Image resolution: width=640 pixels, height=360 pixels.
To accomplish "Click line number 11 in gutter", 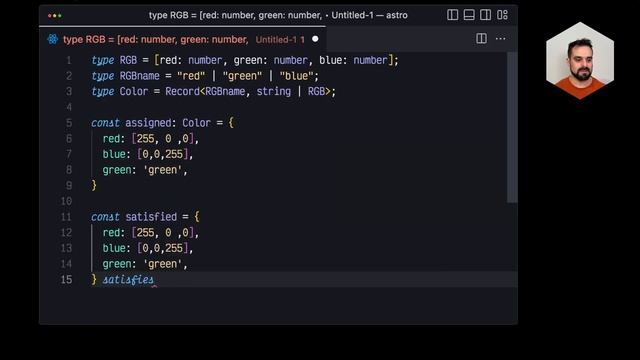I will pyautogui.click(x=66, y=217).
